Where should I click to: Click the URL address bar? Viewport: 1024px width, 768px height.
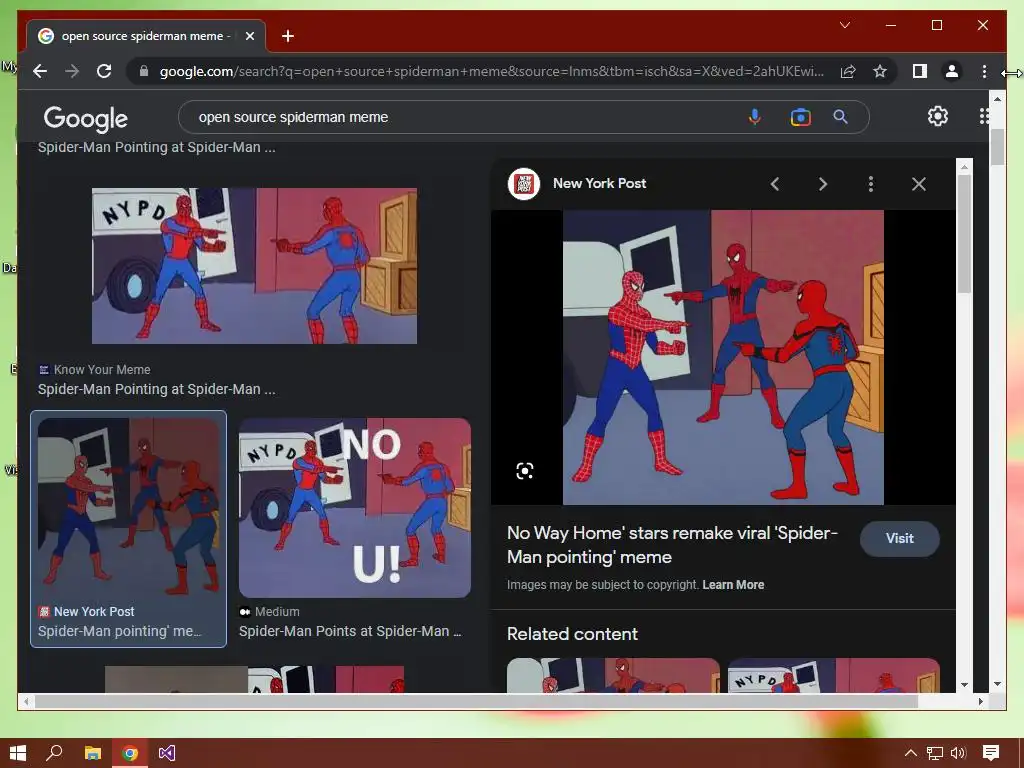(x=492, y=71)
